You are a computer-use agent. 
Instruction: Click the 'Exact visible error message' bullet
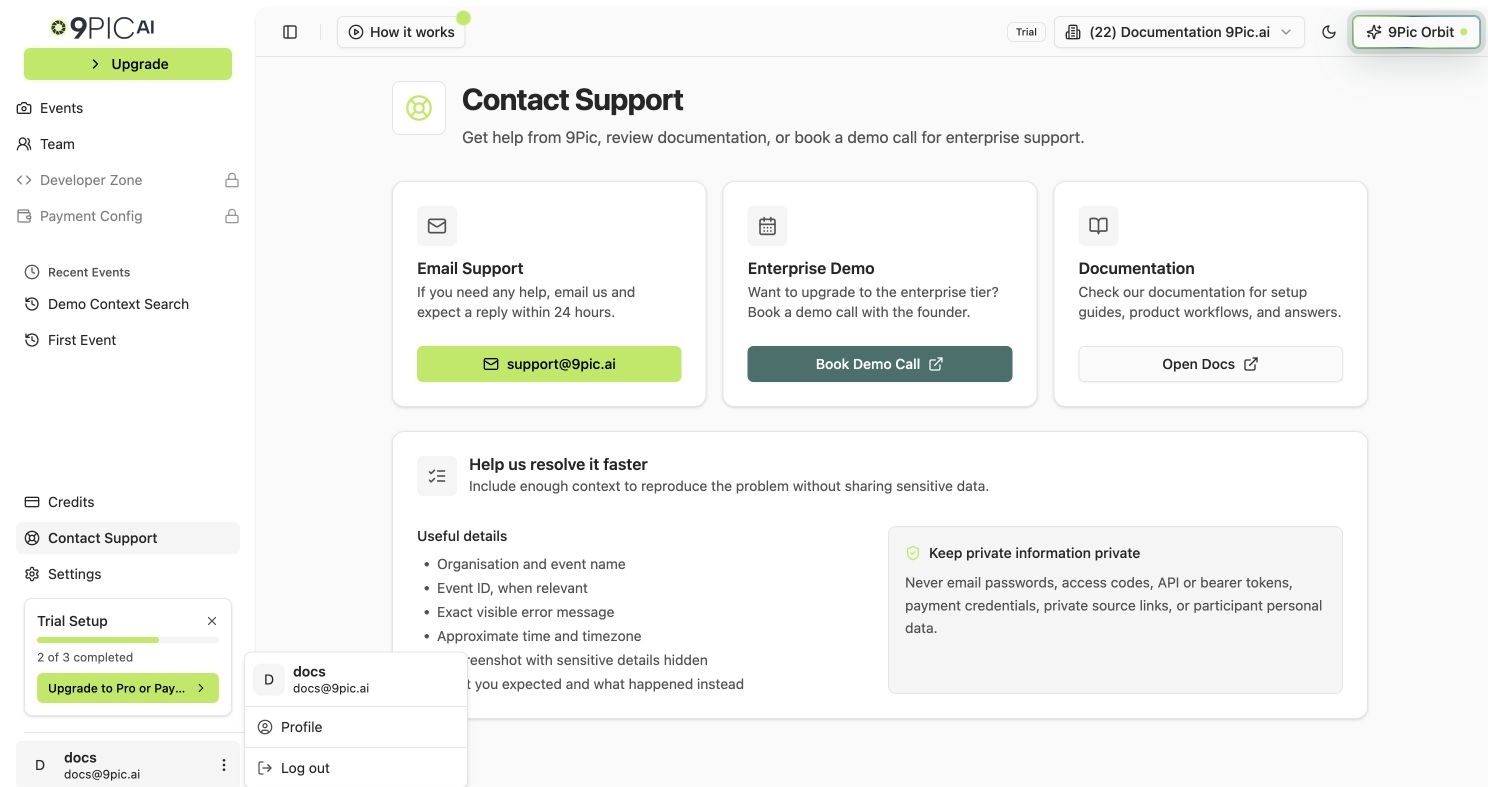coord(526,612)
